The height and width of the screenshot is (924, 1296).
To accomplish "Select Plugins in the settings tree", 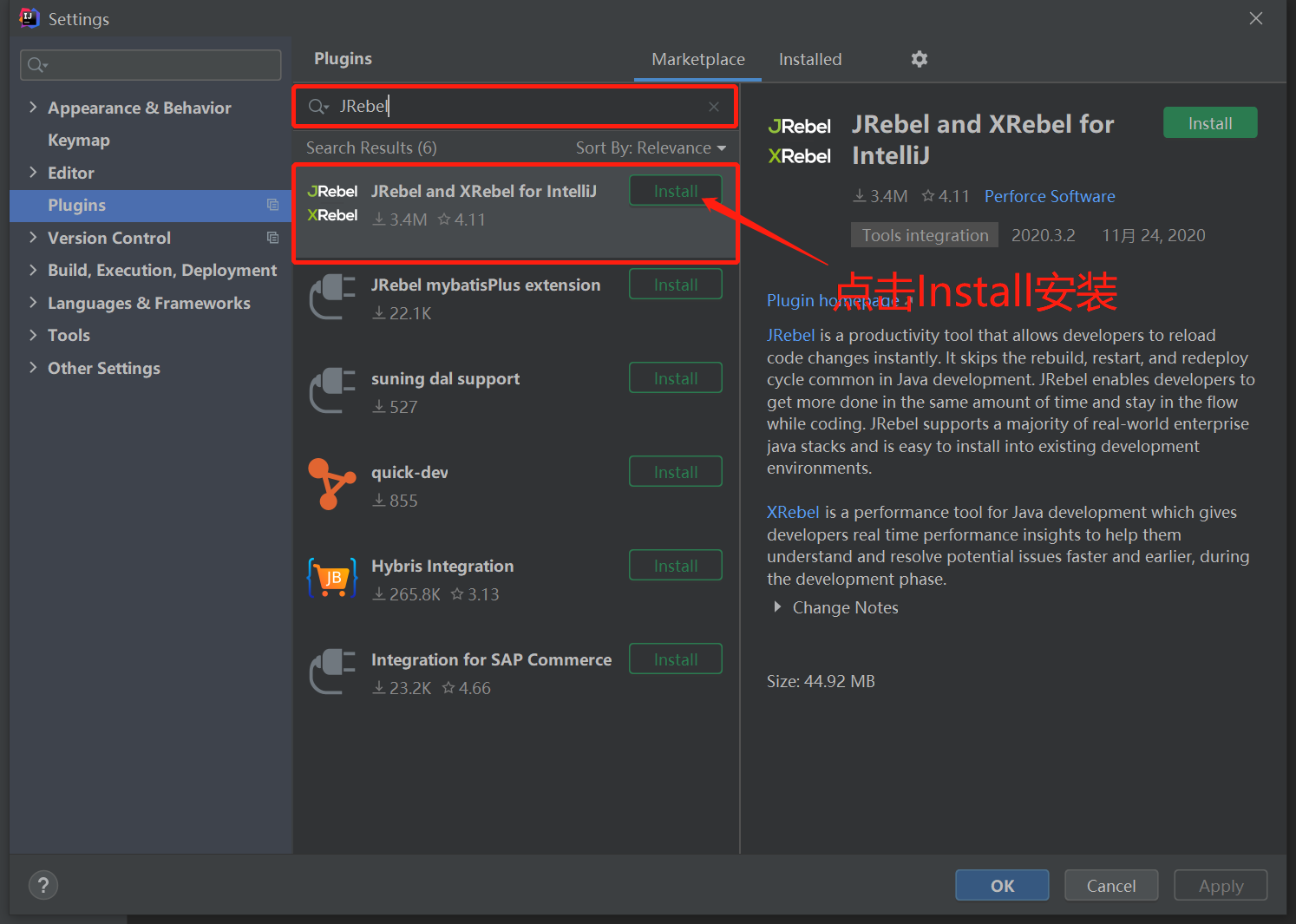I will coord(151,205).
